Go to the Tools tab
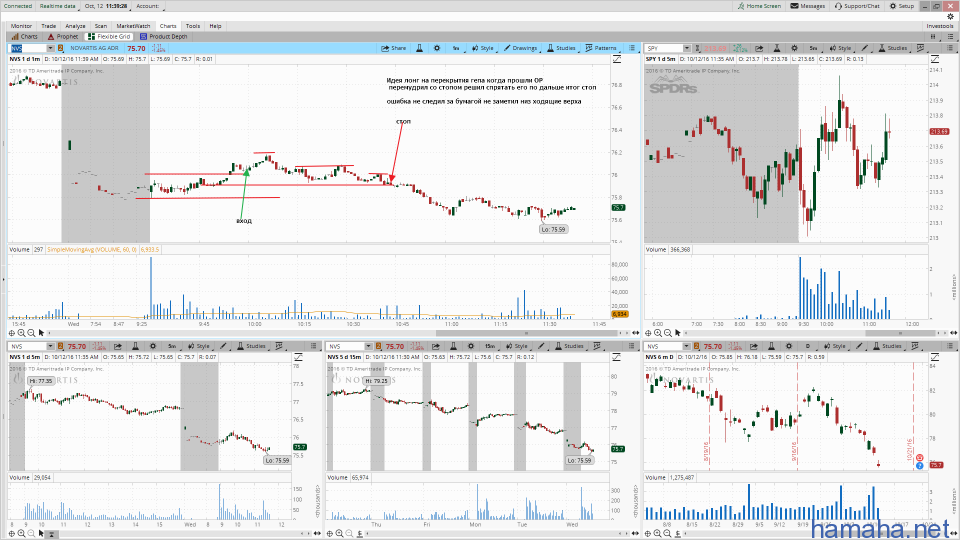 tap(193, 26)
